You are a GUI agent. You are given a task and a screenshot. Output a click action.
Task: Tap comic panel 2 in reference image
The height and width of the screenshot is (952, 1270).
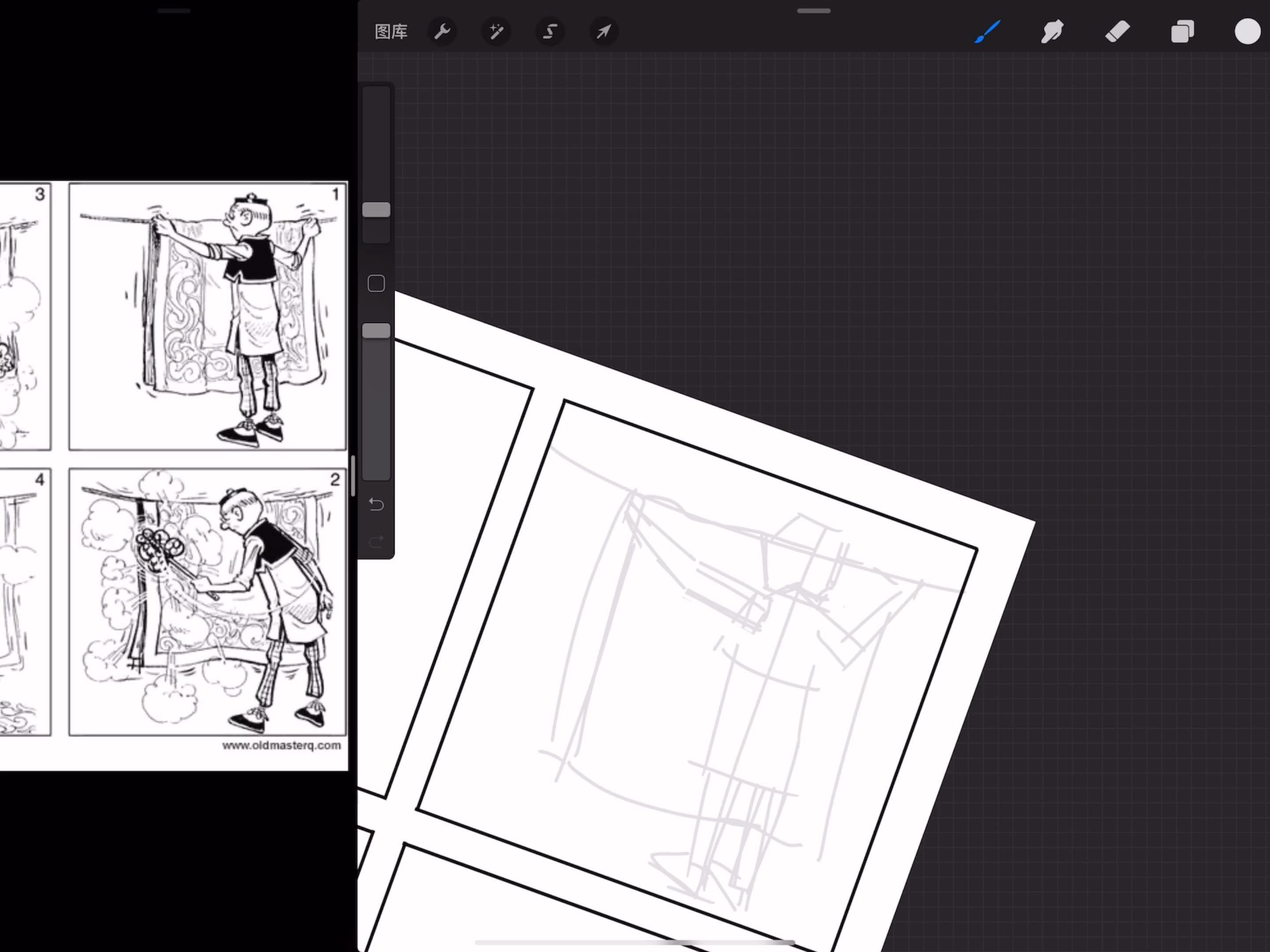[208, 602]
